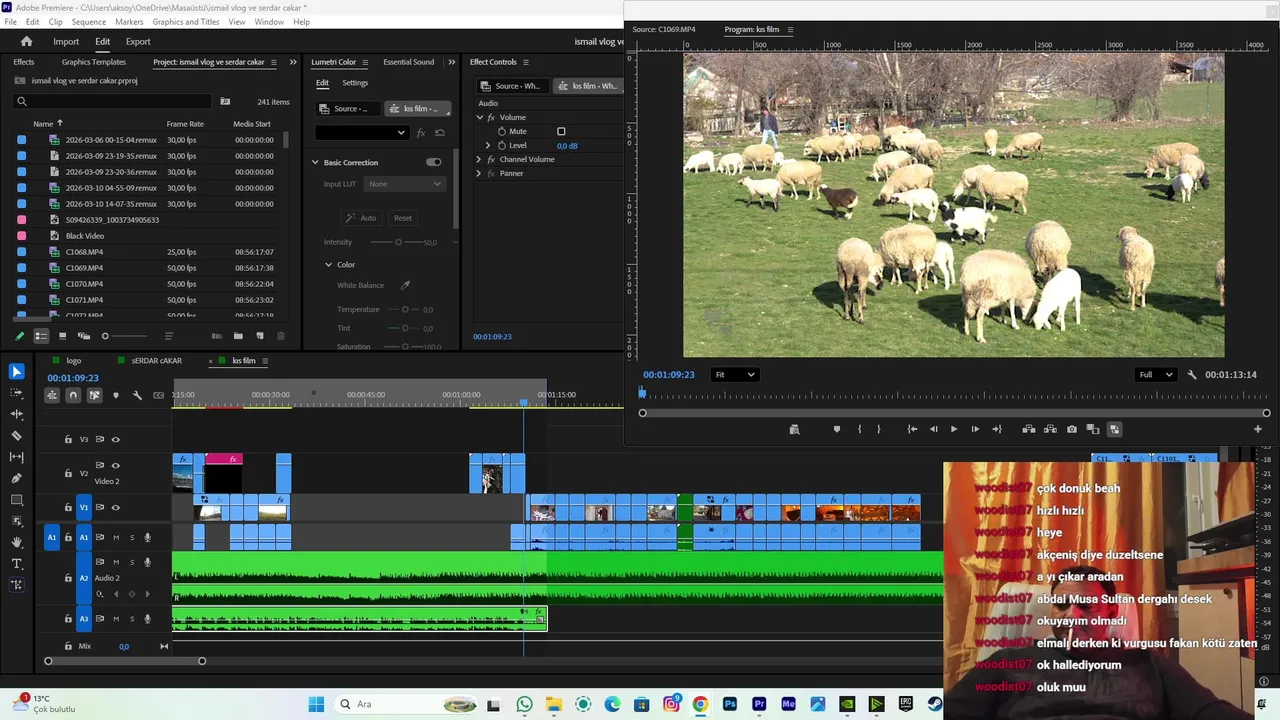The image size is (1280, 720).
Task: Mark In point in Program monitor
Action: (x=859, y=429)
